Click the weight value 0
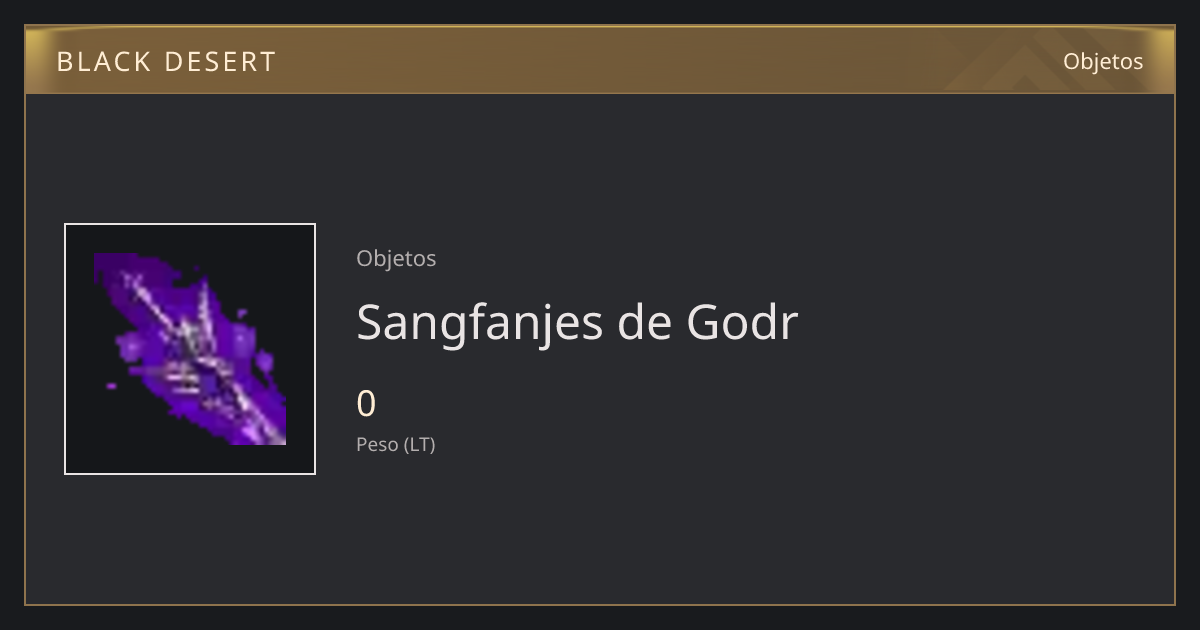 [x=366, y=404]
